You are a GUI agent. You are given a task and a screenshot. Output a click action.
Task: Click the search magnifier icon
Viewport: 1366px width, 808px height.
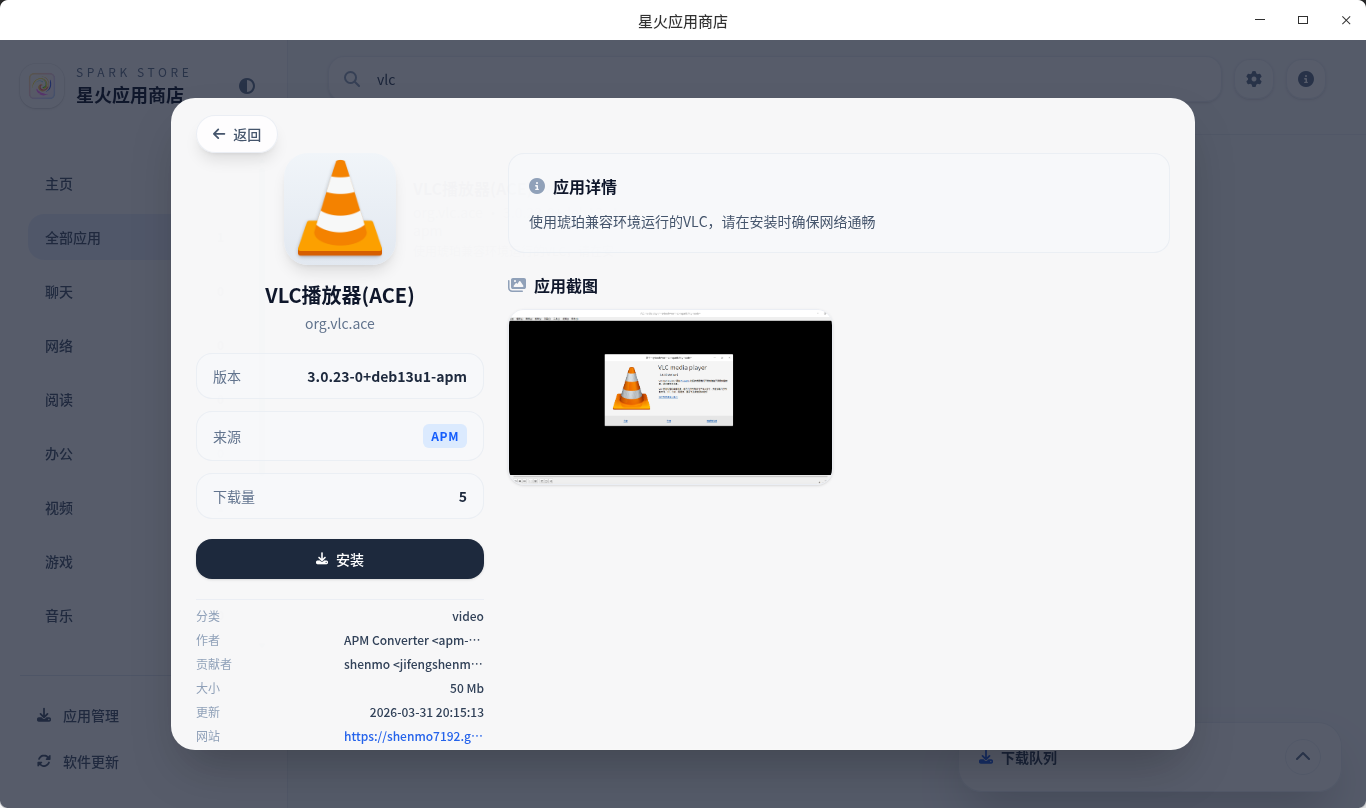[352, 79]
